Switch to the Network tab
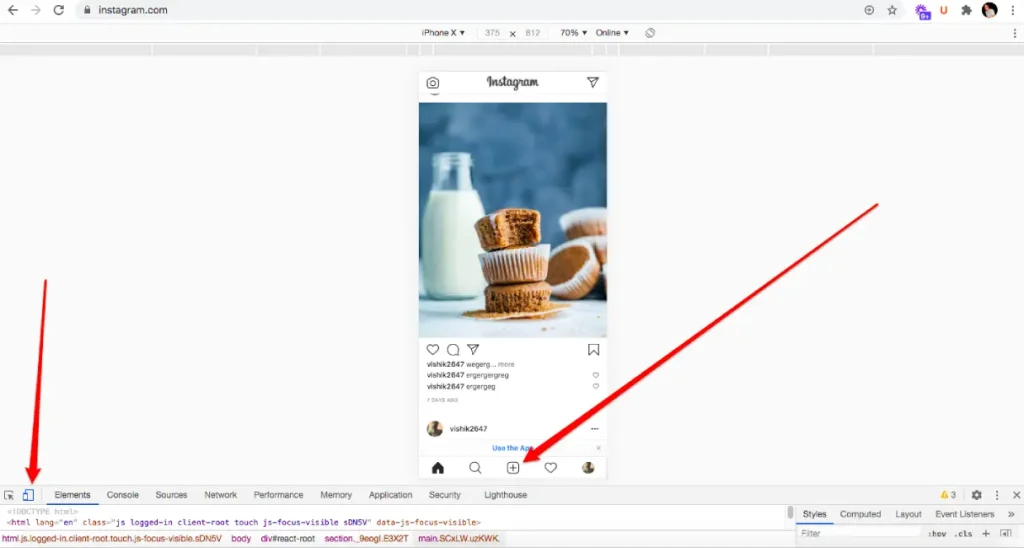 [221, 495]
